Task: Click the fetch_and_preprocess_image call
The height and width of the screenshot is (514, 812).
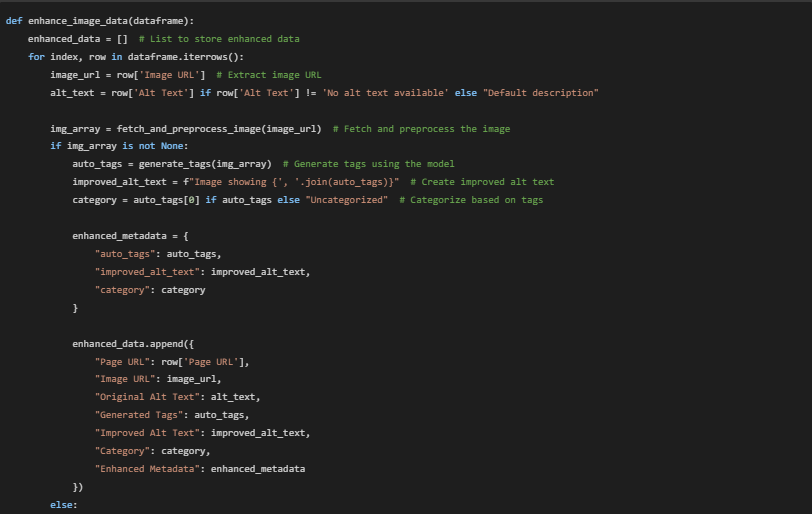Action: [x=219, y=129]
